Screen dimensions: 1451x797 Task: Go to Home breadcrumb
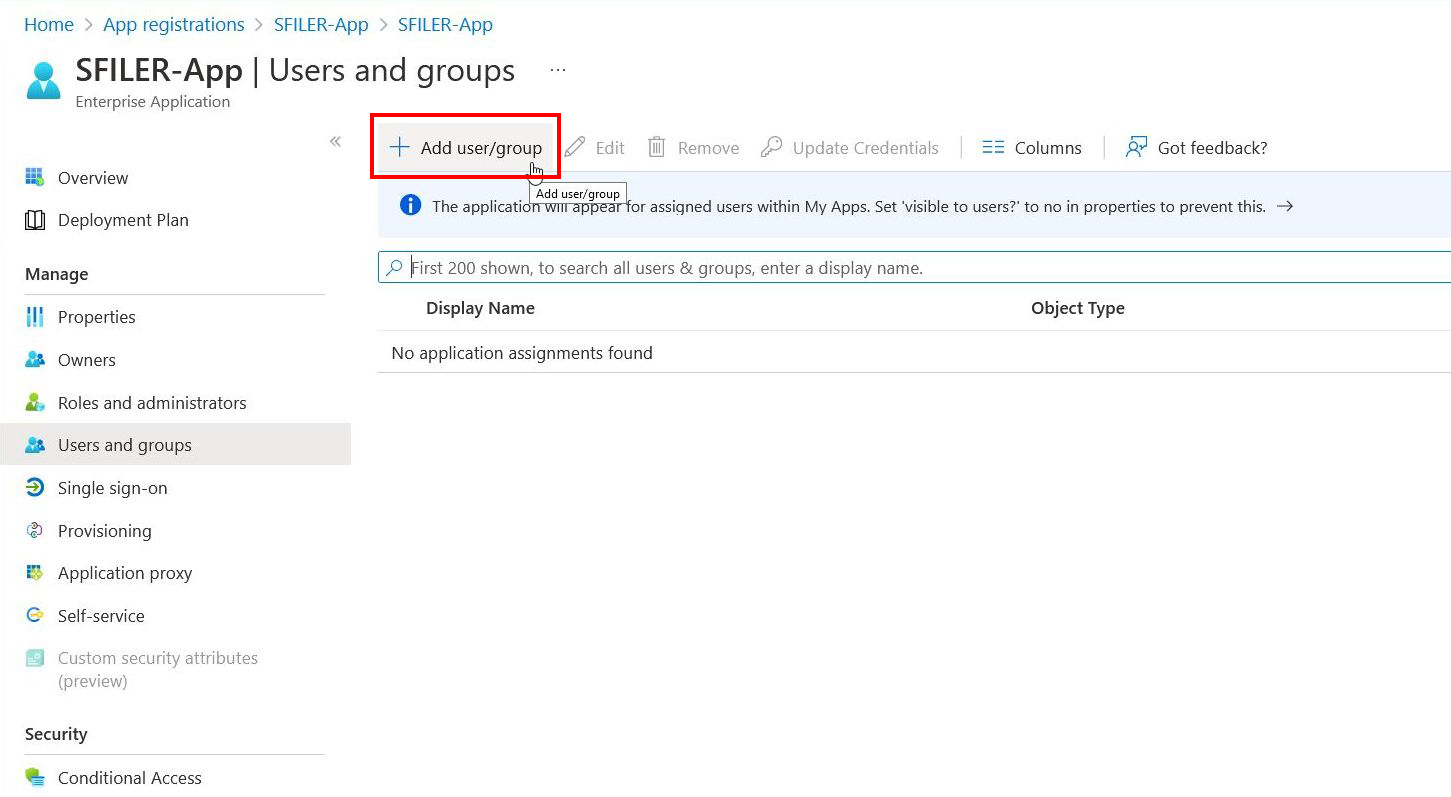49,24
